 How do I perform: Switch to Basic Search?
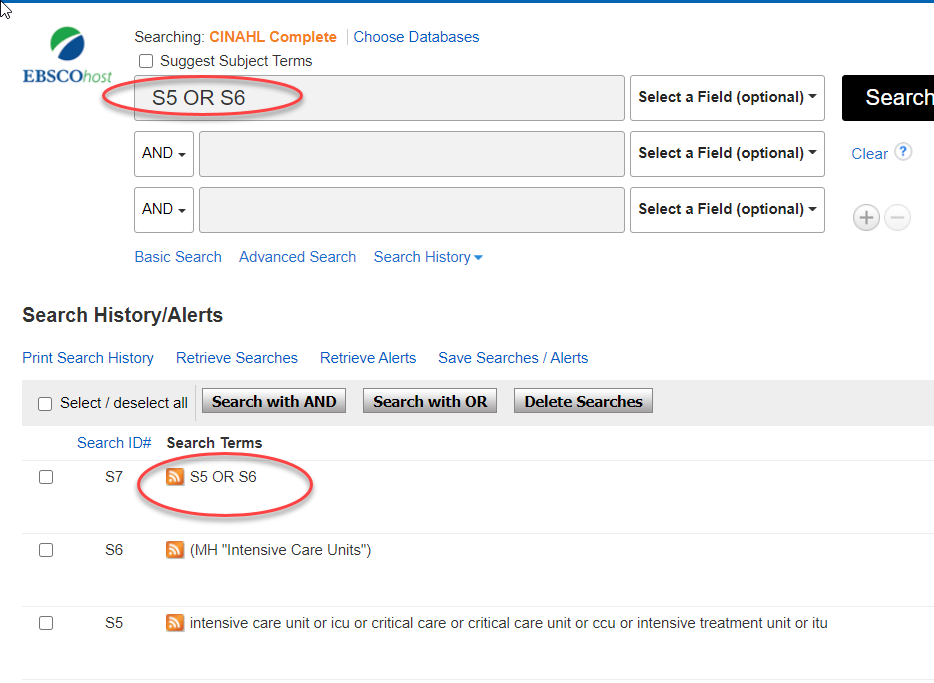[x=178, y=257]
